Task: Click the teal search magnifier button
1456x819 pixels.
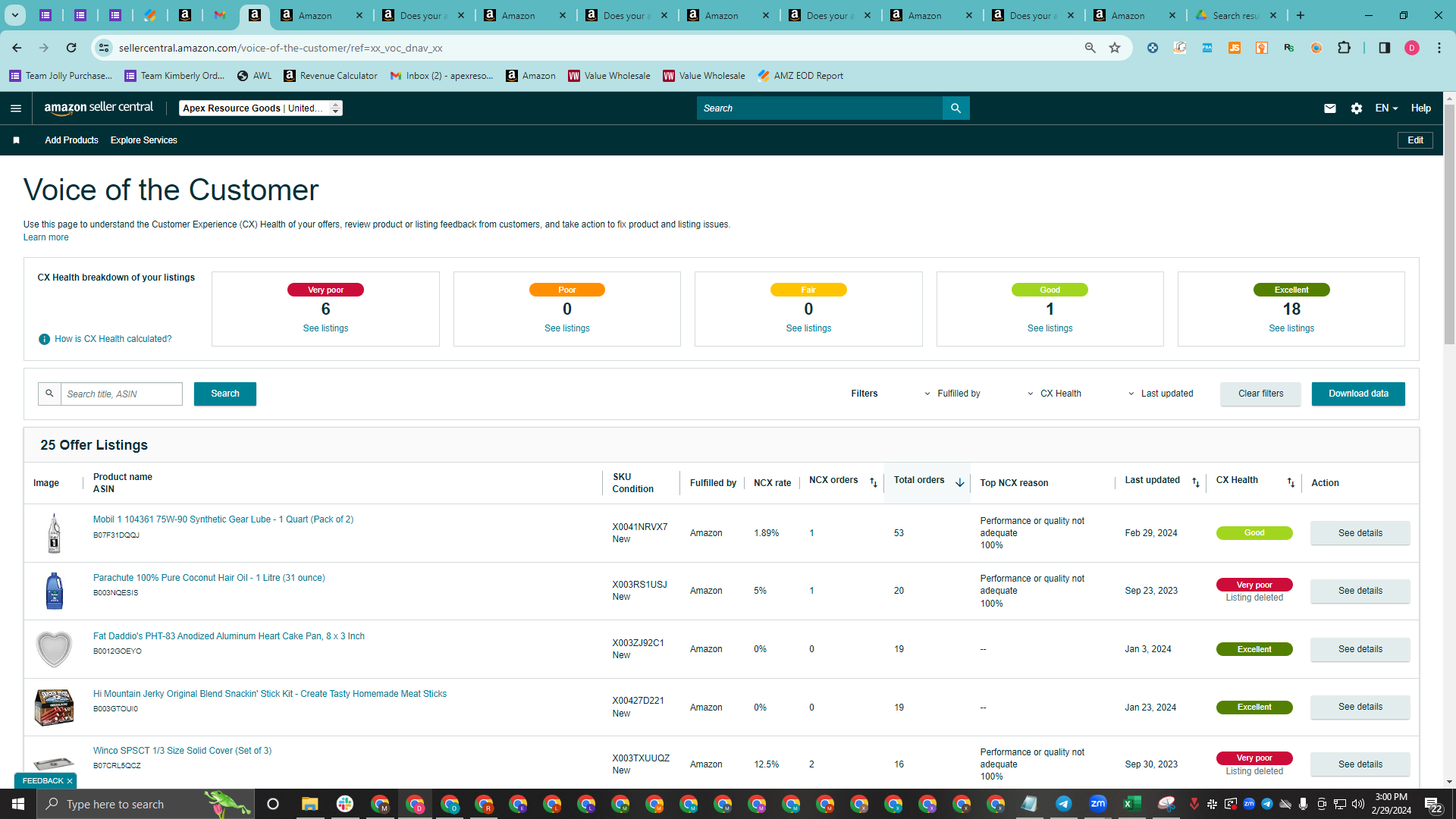Action: (x=955, y=108)
